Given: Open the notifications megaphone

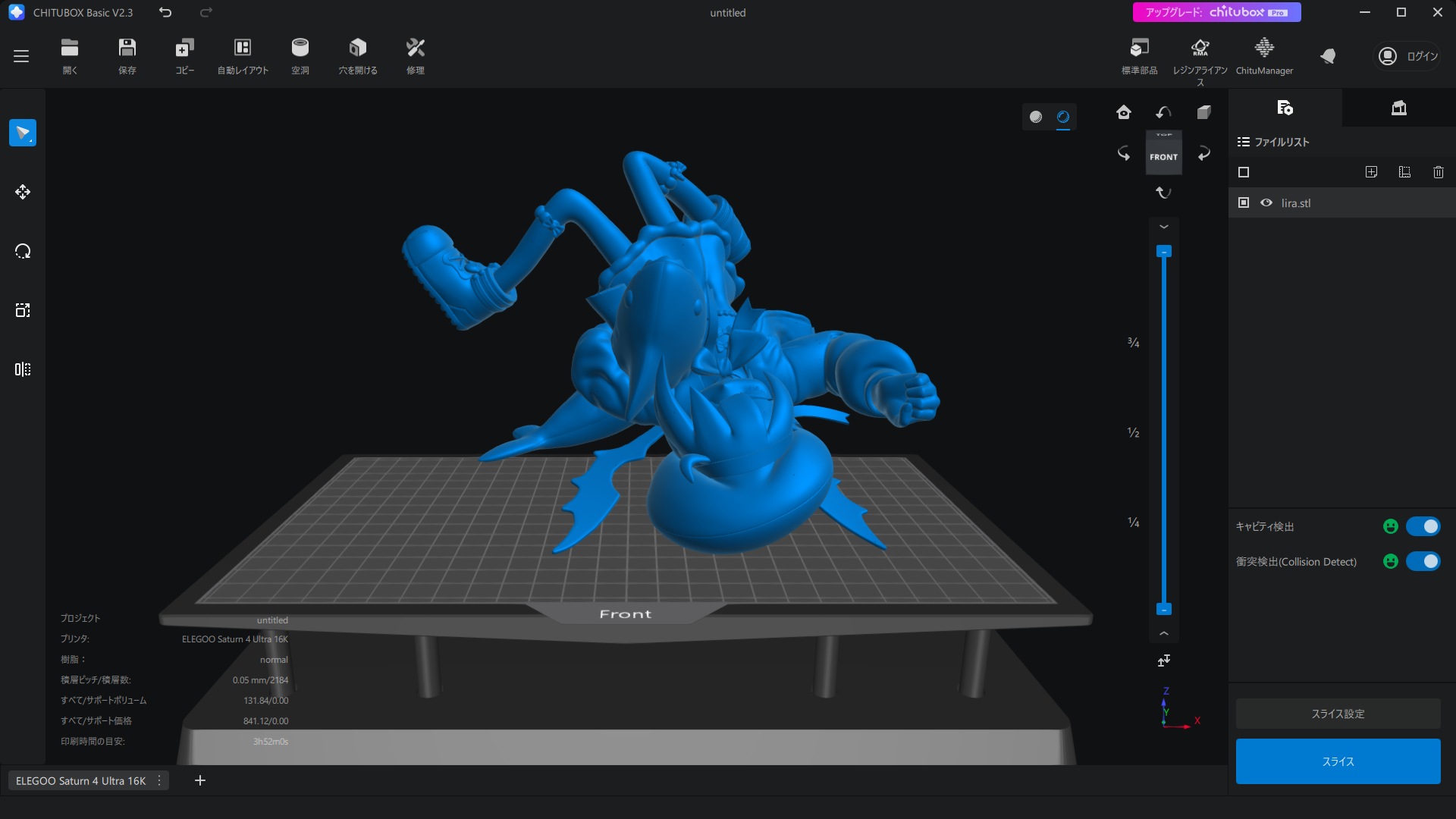Looking at the screenshot, I should point(1328,56).
